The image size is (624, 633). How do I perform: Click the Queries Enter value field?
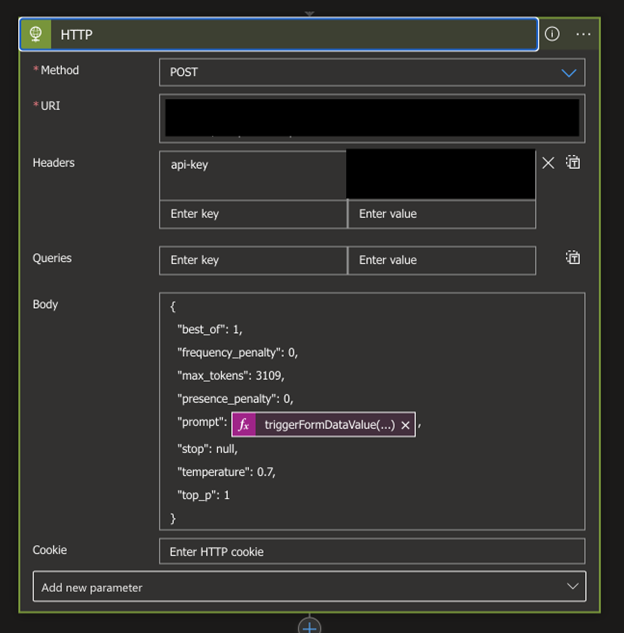441,260
